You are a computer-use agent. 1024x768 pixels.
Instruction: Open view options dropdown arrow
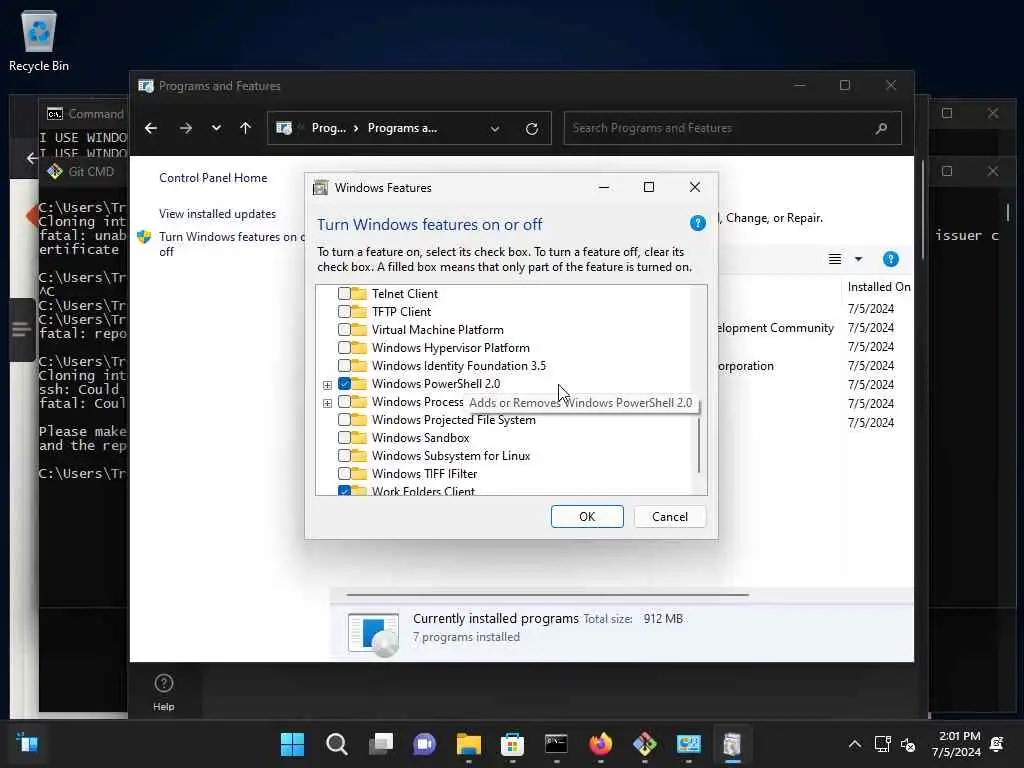pos(858,259)
